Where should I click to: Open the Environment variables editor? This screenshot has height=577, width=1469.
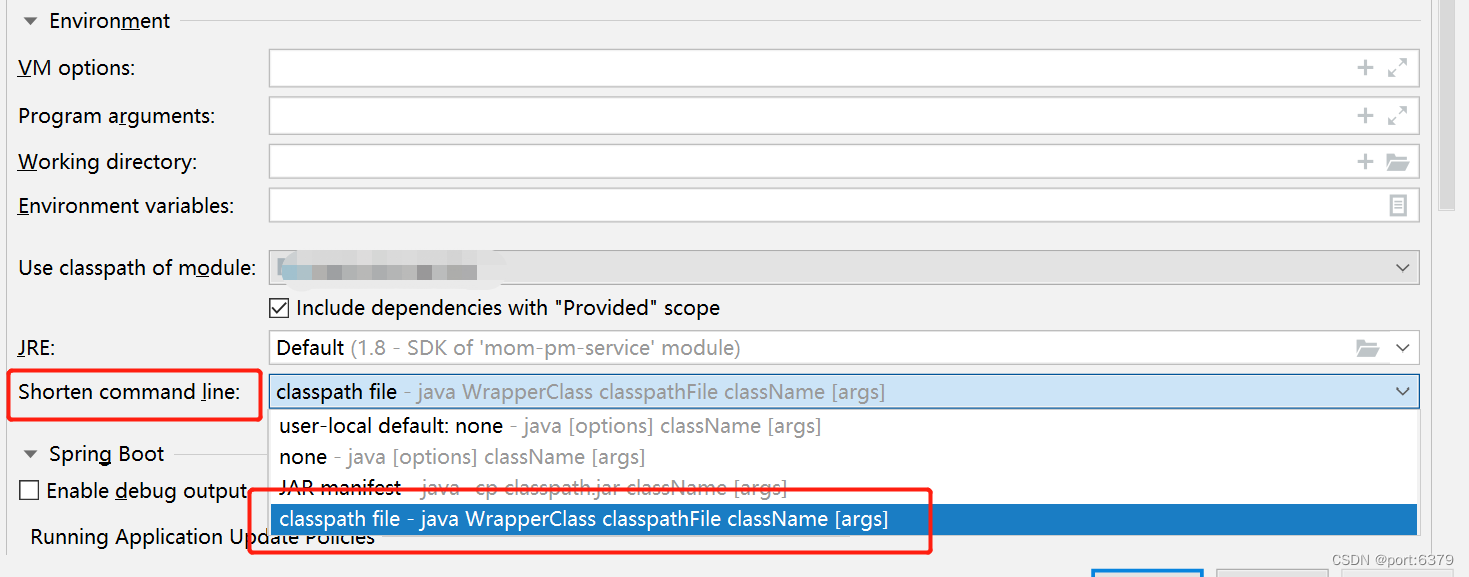[x=1397, y=205]
